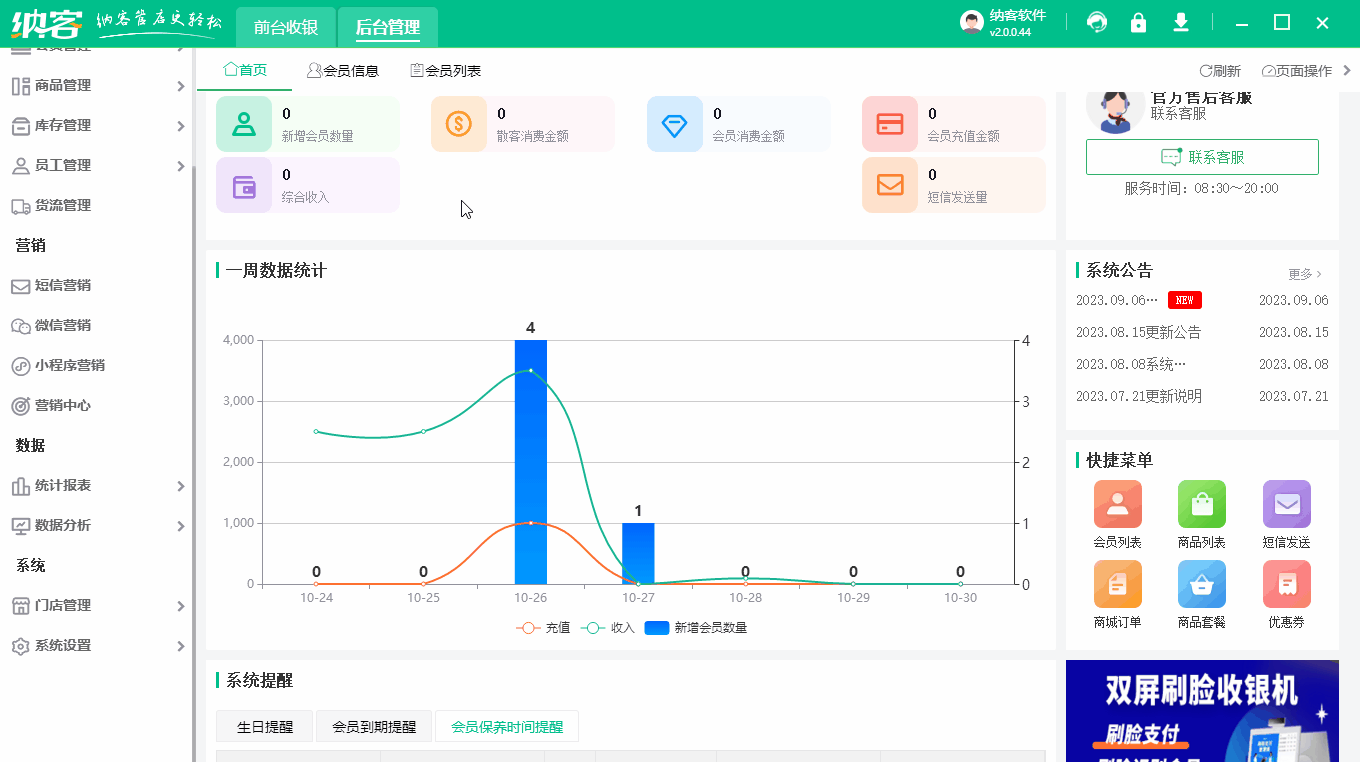Image resolution: width=1360 pixels, height=762 pixels.
Task: Click the globe icon in title bar
Action: pos(1097,20)
